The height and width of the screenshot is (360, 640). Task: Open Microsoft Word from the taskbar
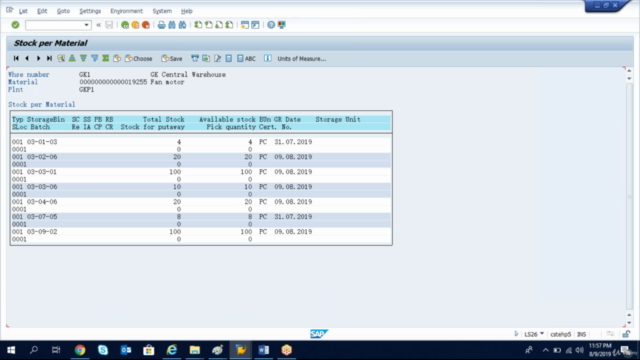tap(263, 350)
